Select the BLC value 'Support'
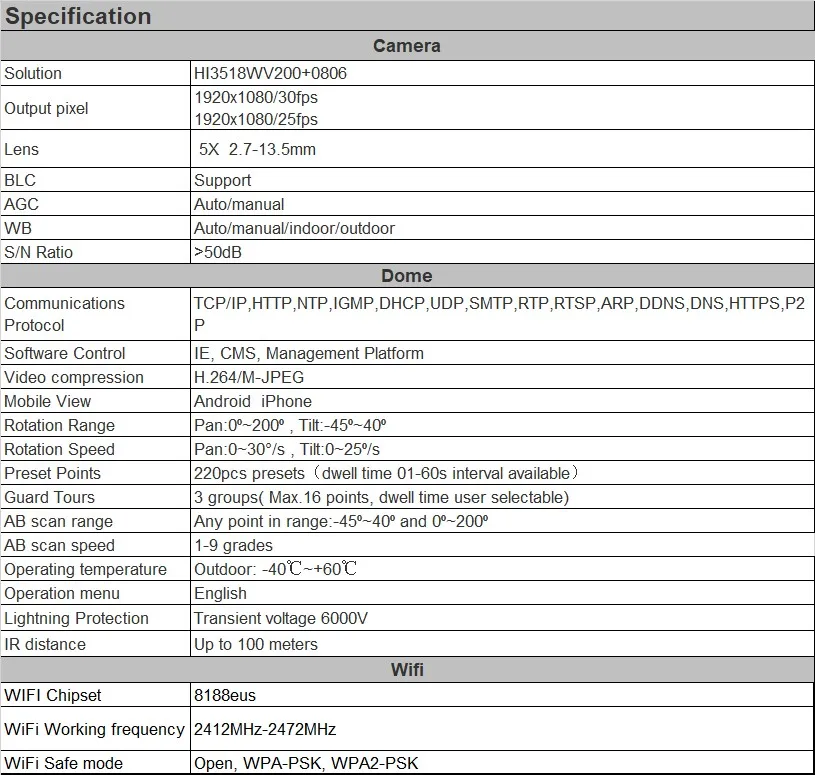The width and height of the screenshot is (815, 775). (x=222, y=180)
